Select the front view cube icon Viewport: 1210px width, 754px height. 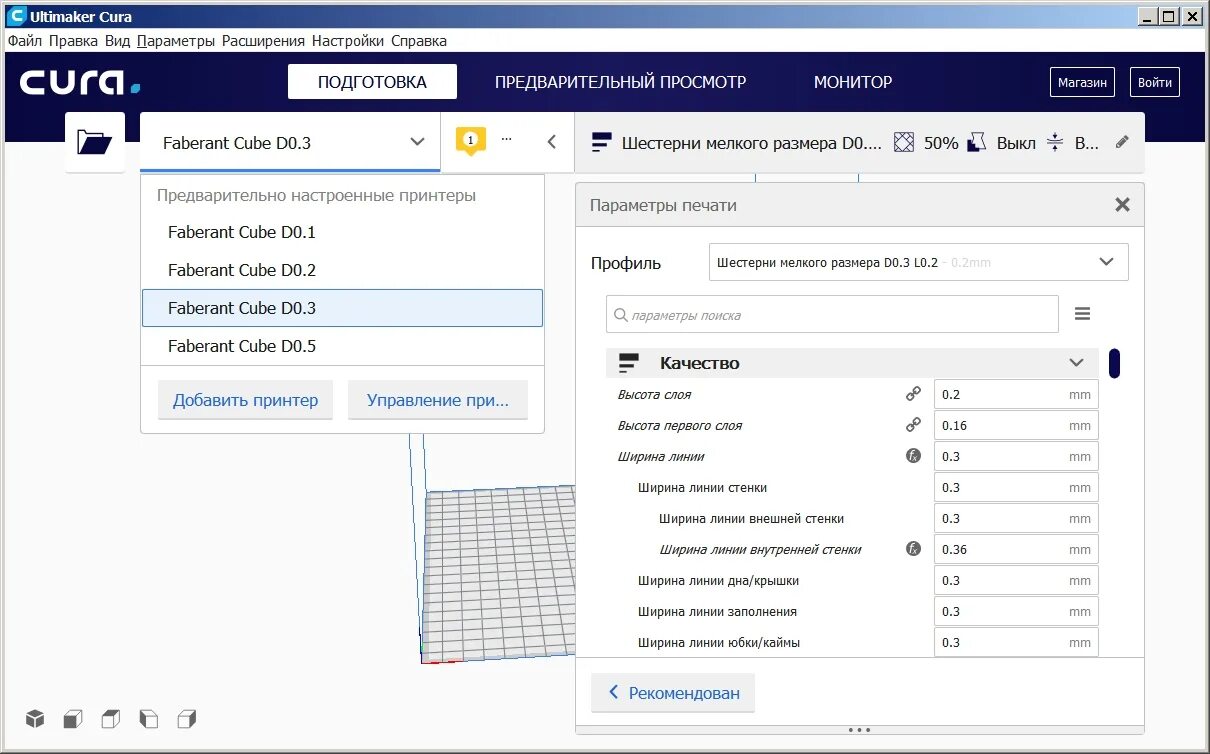(x=72, y=718)
